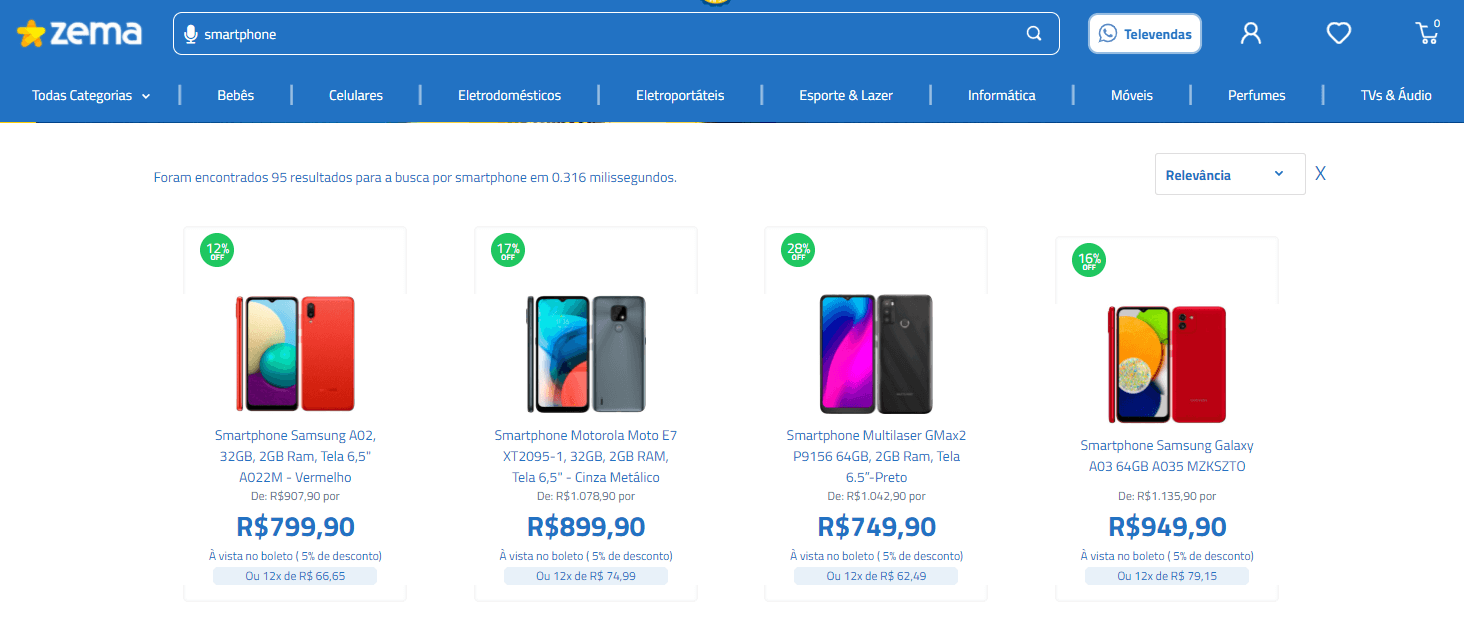Screen dimensions: 1464x620
Task: Click the 12% OFF badge on the Samsung A02
Action: 217,250
